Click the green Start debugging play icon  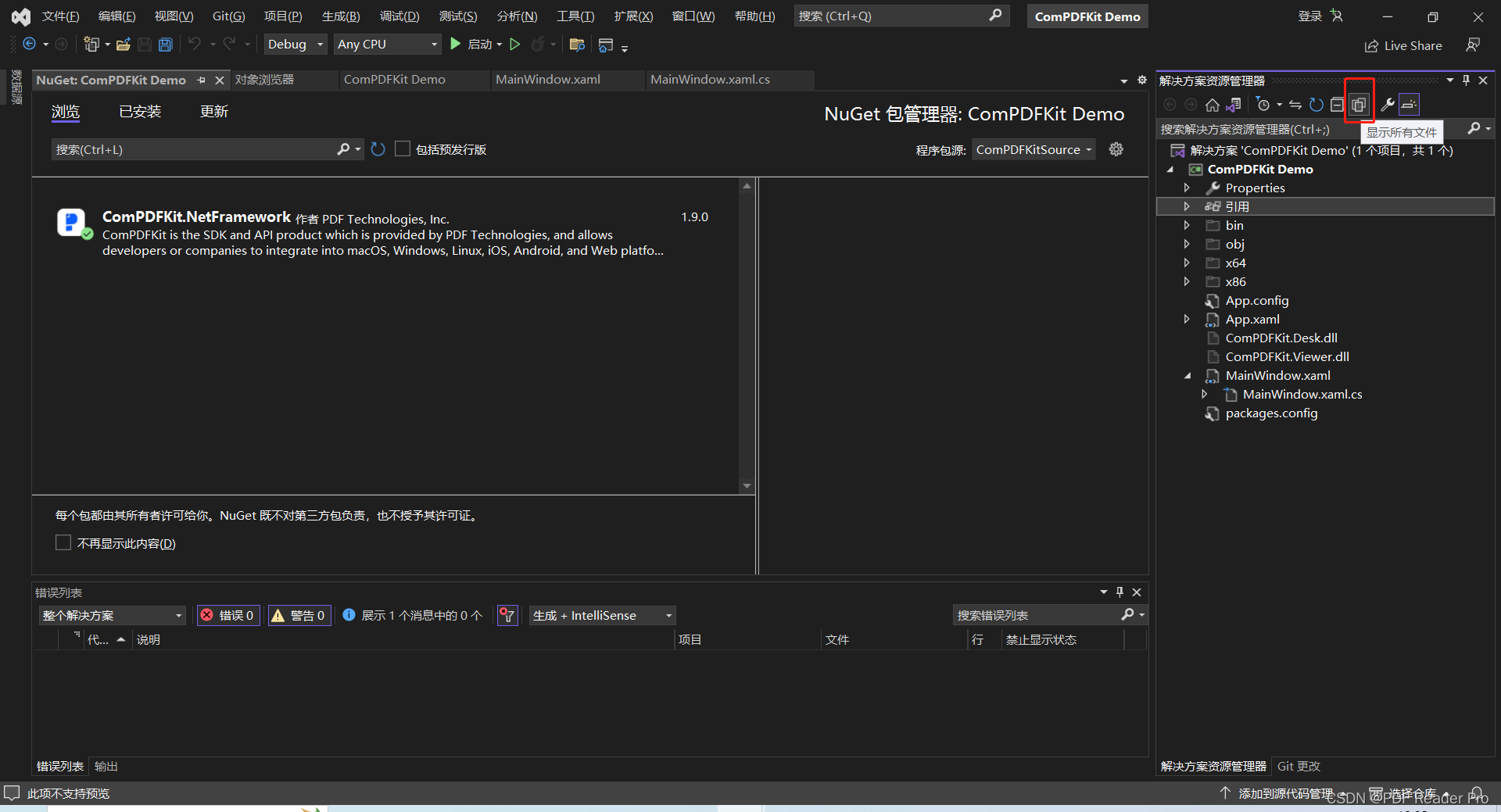point(455,45)
